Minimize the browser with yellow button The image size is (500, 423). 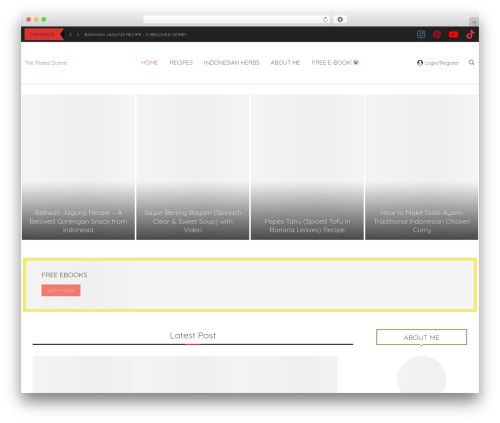coord(36,19)
